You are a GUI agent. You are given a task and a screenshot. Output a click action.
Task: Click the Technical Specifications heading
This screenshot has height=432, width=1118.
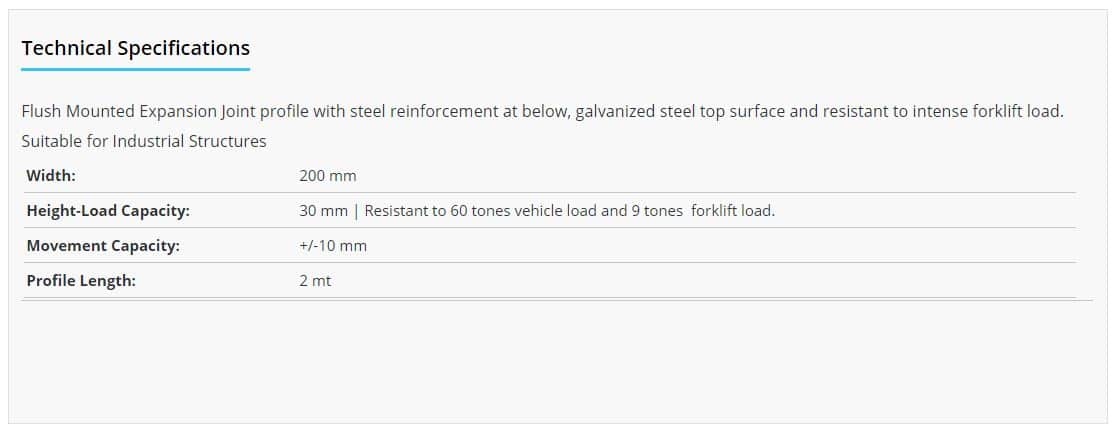135,48
